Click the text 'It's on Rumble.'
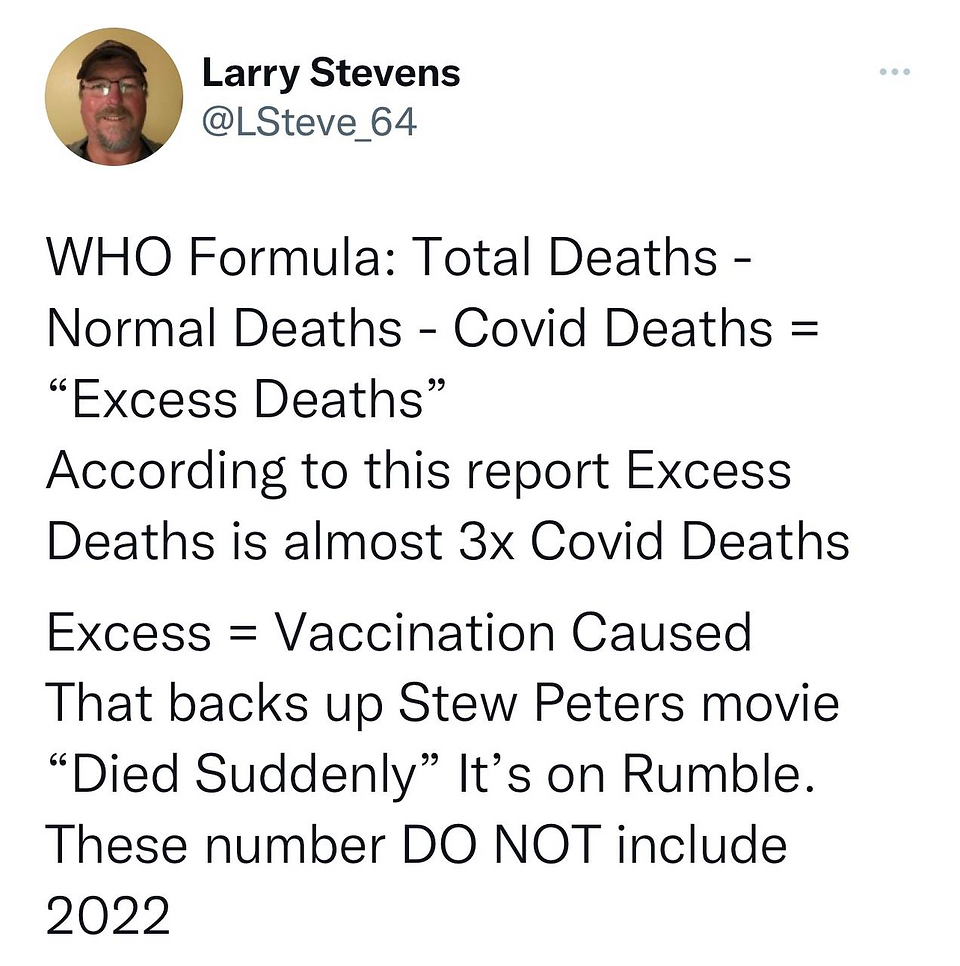 pyautogui.click(x=637, y=774)
